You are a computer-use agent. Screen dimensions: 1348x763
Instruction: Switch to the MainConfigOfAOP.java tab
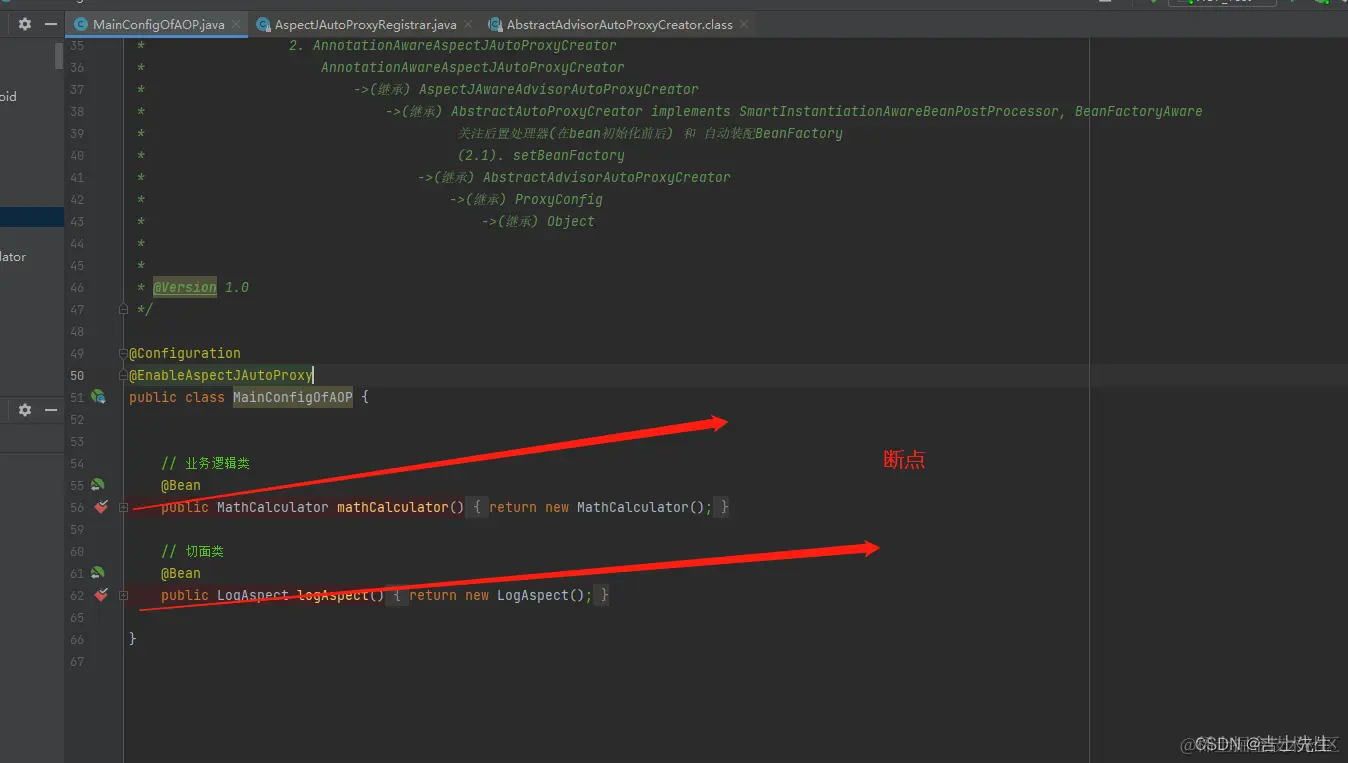click(158, 24)
